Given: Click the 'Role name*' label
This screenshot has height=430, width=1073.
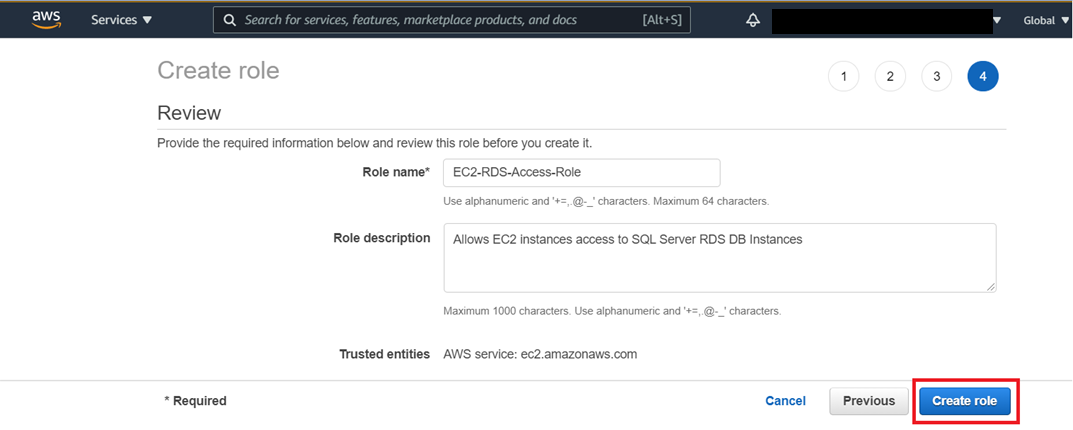Looking at the screenshot, I should tap(396, 173).
